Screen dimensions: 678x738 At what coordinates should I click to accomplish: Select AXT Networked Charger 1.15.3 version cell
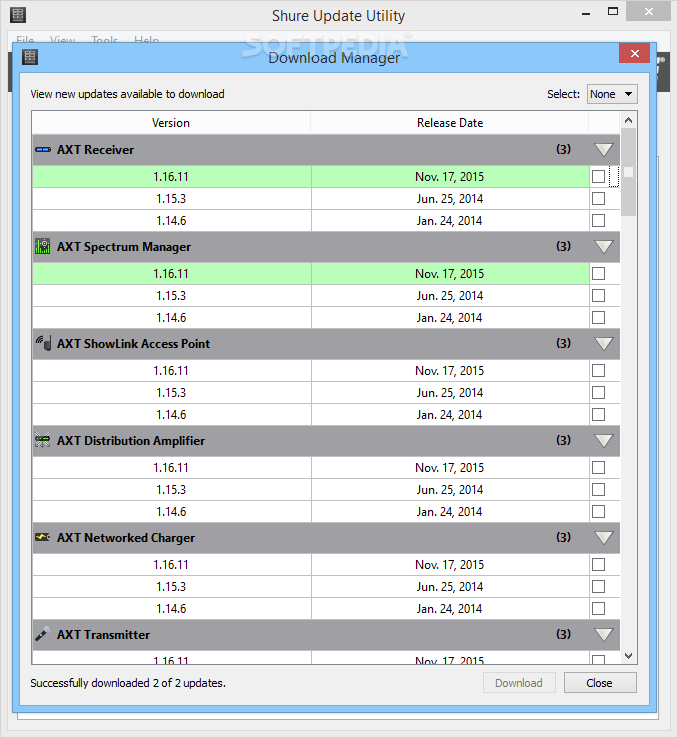pos(171,586)
